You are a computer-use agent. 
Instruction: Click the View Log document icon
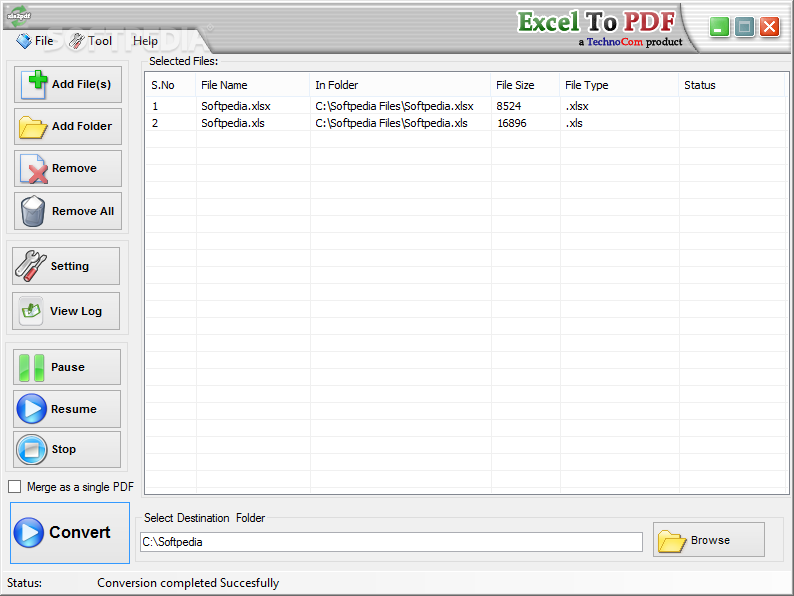[x=31, y=310]
